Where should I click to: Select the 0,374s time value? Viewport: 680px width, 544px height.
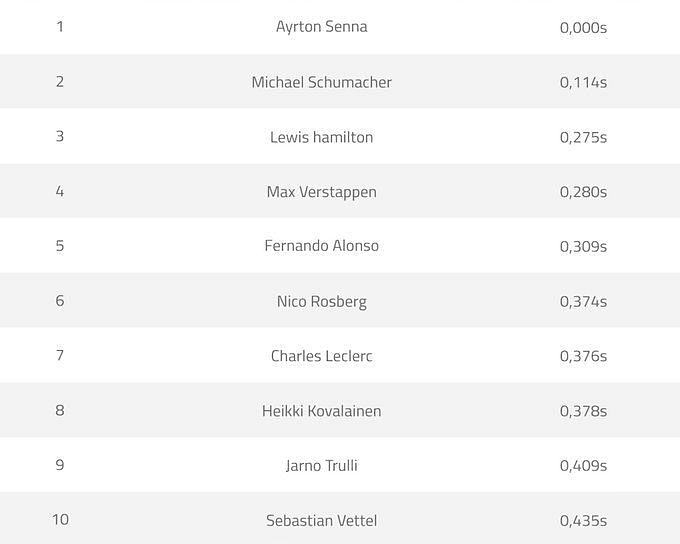583,301
